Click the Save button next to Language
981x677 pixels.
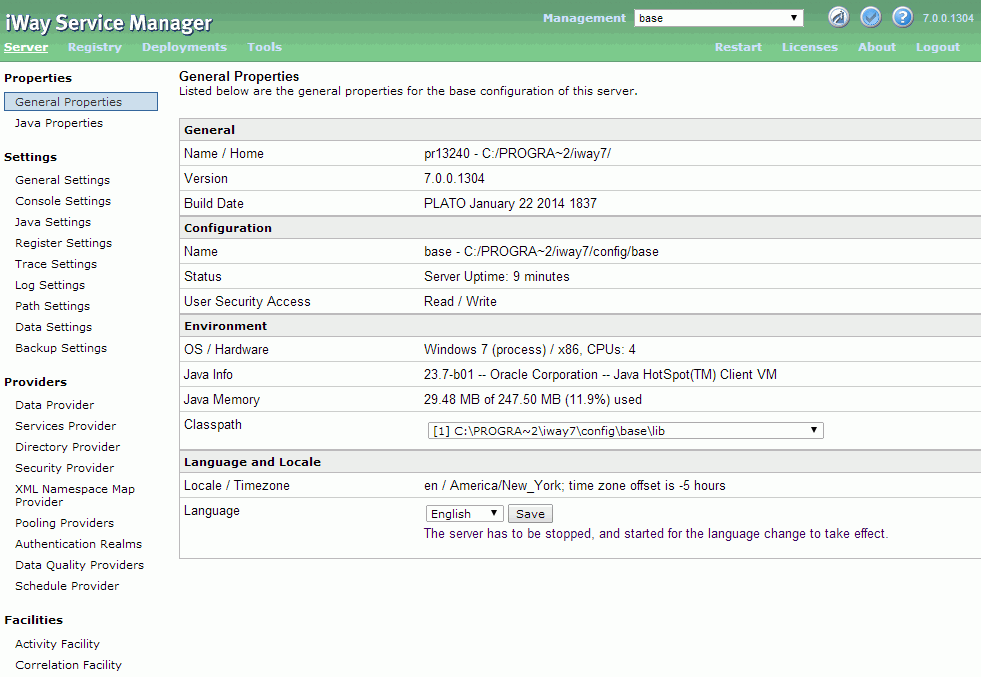[x=530, y=514]
